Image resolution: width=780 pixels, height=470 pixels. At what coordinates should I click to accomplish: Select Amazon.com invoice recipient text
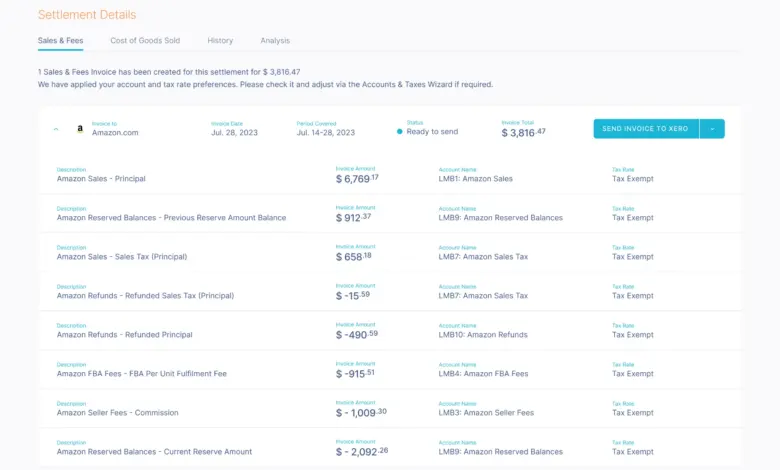[115, 133]
